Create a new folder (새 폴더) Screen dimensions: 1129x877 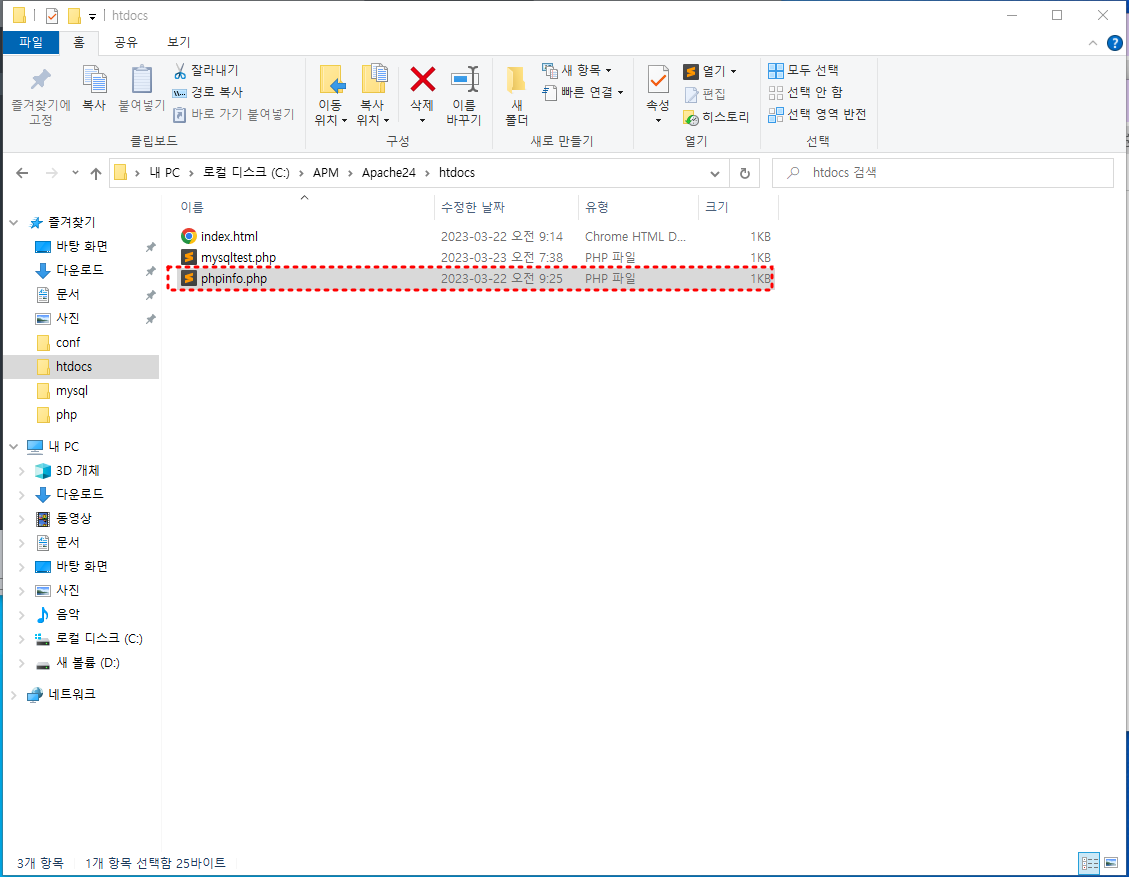(516, 96)
